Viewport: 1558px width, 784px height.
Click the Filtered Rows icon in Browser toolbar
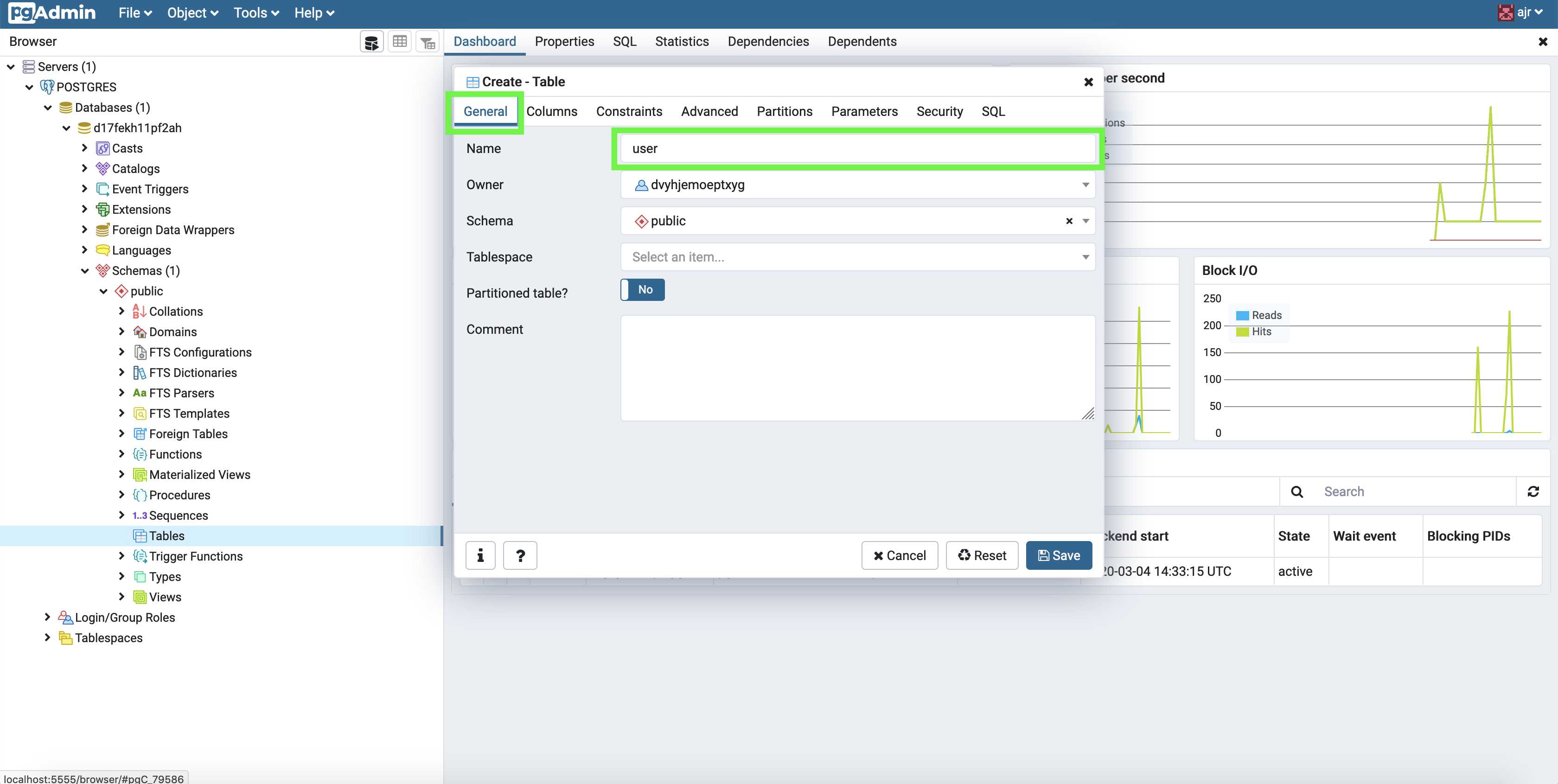coord(428,42)
